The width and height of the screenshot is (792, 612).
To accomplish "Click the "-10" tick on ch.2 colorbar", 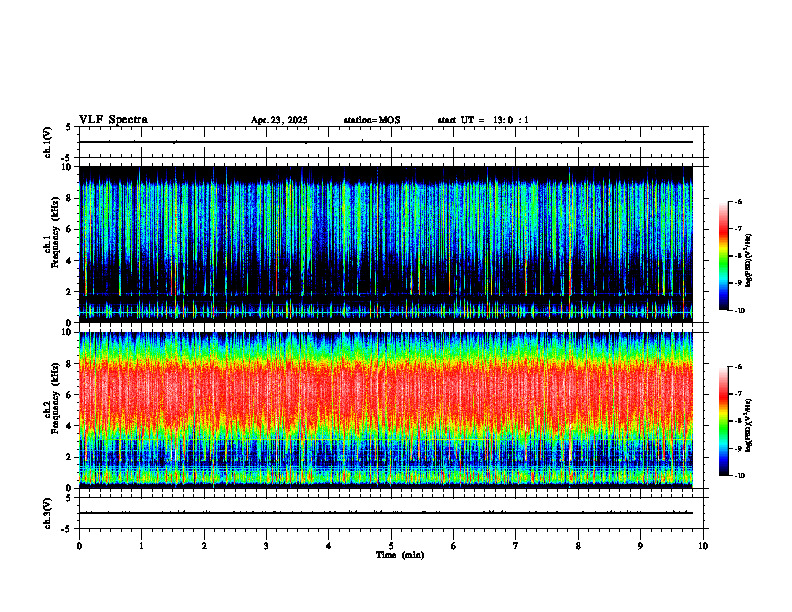I will (x=739, y=476).
